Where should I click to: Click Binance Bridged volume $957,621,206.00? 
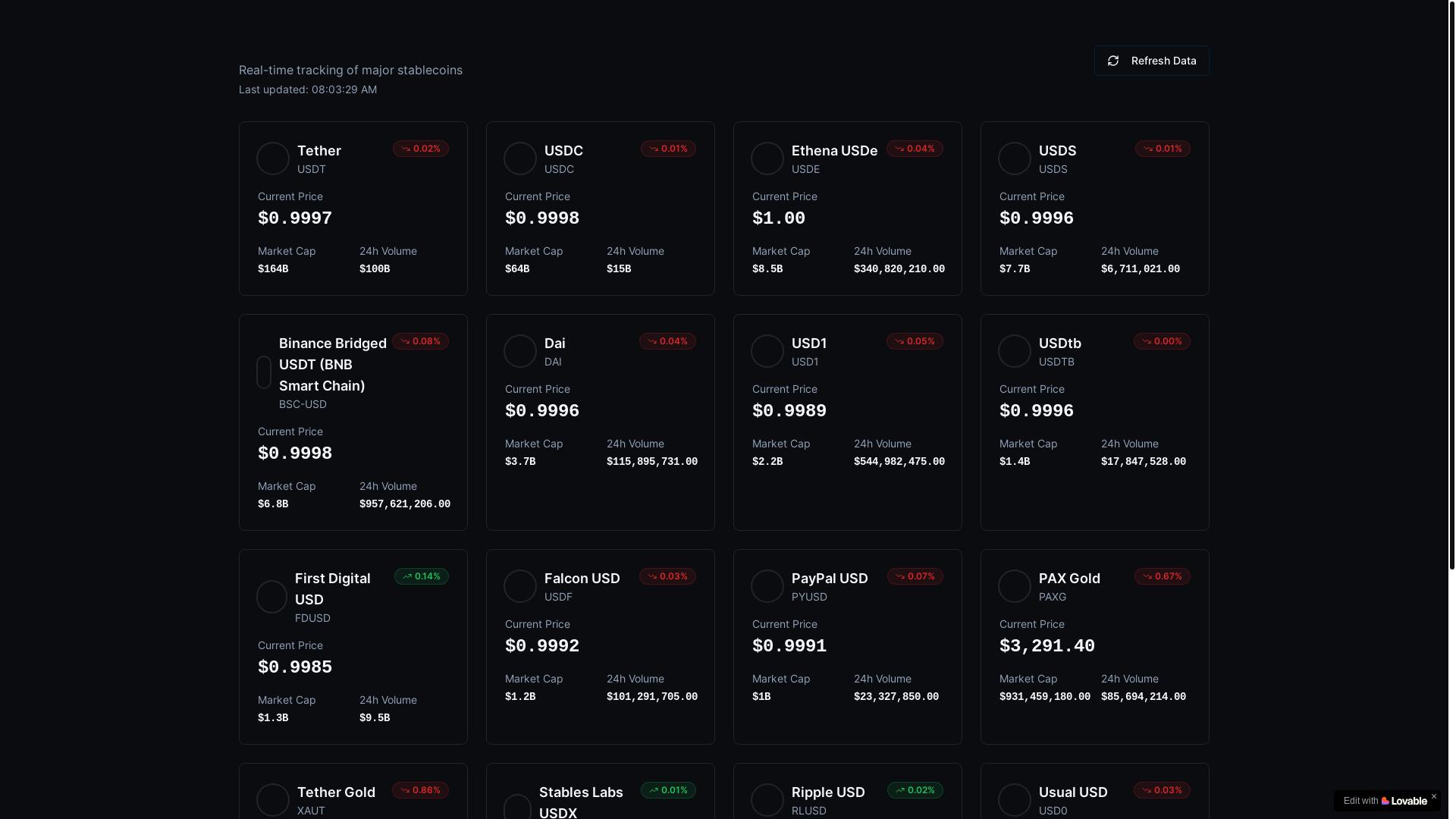pos(405,504)
